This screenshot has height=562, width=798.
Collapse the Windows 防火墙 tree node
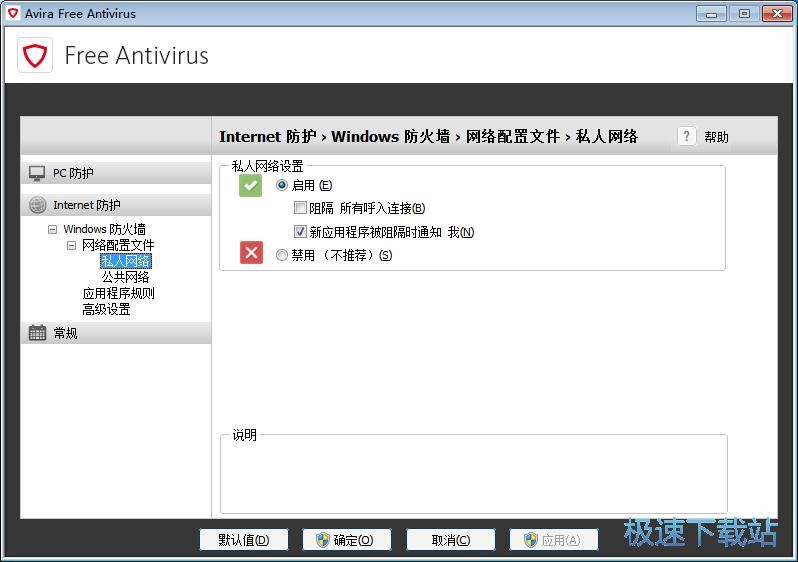52,230
